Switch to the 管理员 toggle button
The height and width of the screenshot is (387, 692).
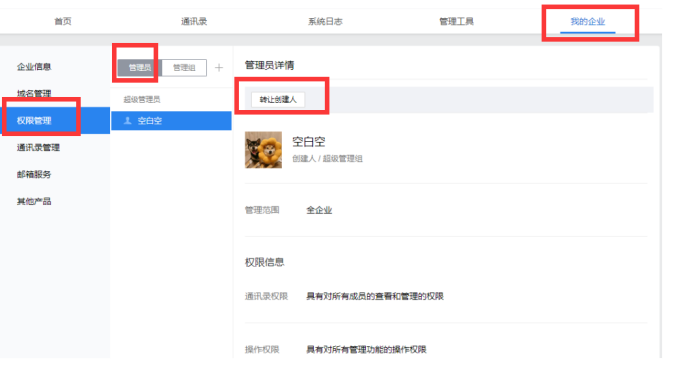pos(140,68)
